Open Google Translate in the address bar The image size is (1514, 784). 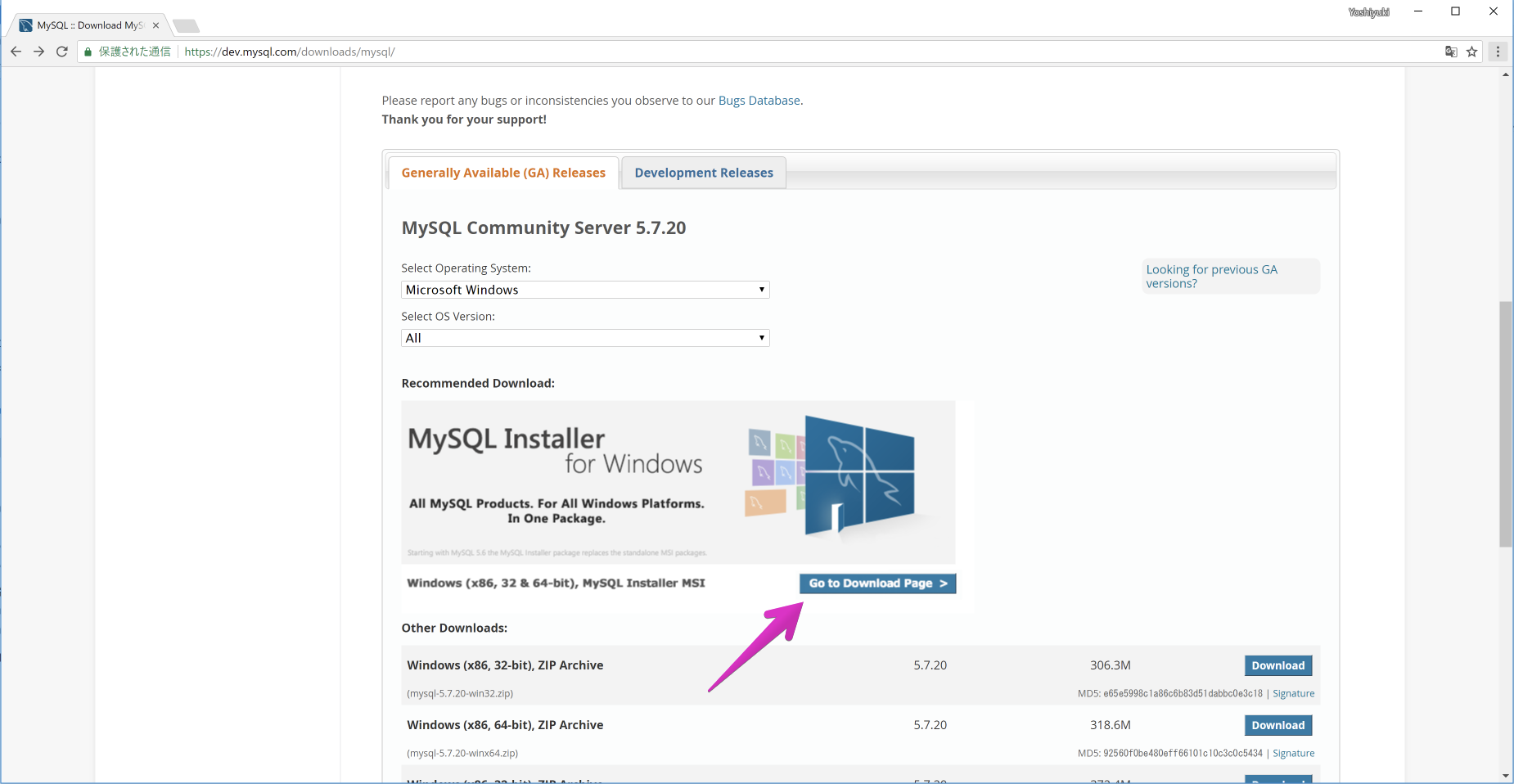[1450, 52]
